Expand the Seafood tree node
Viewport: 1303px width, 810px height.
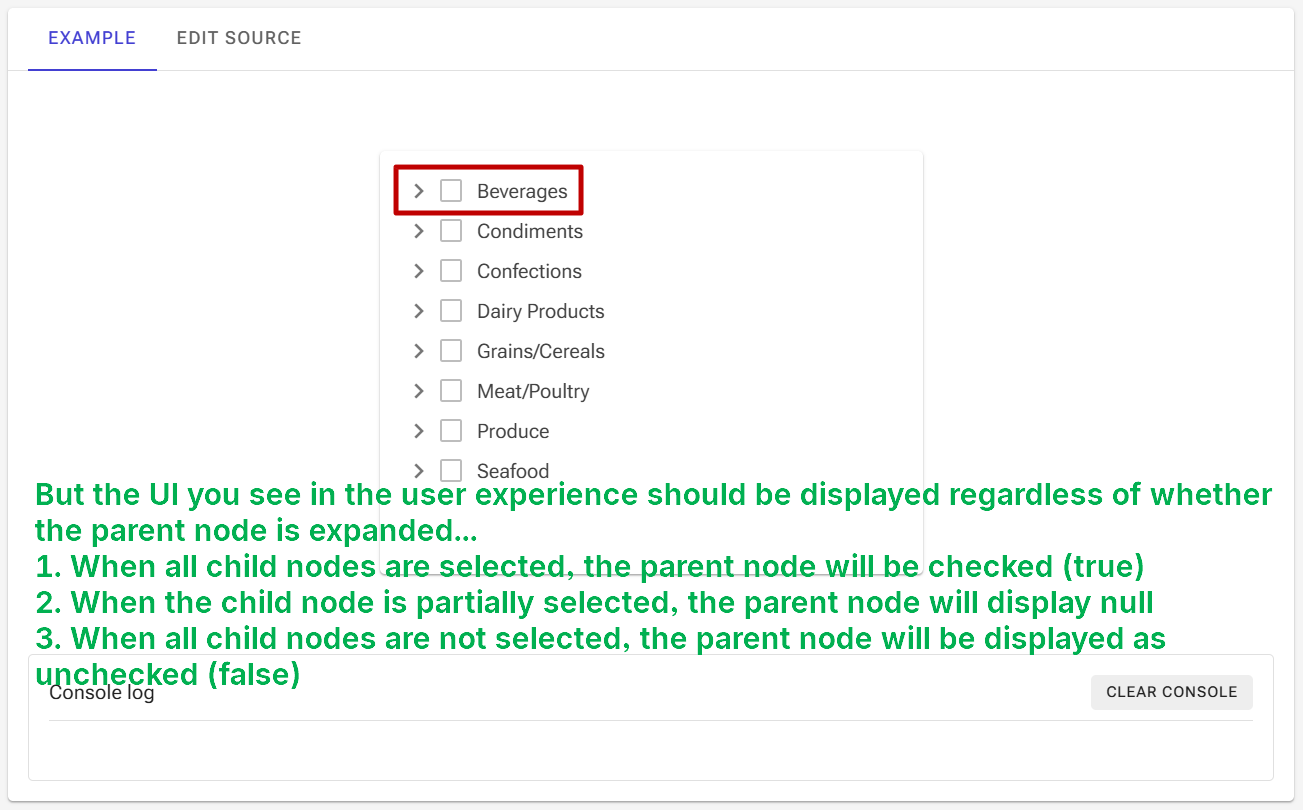point(419,470)
